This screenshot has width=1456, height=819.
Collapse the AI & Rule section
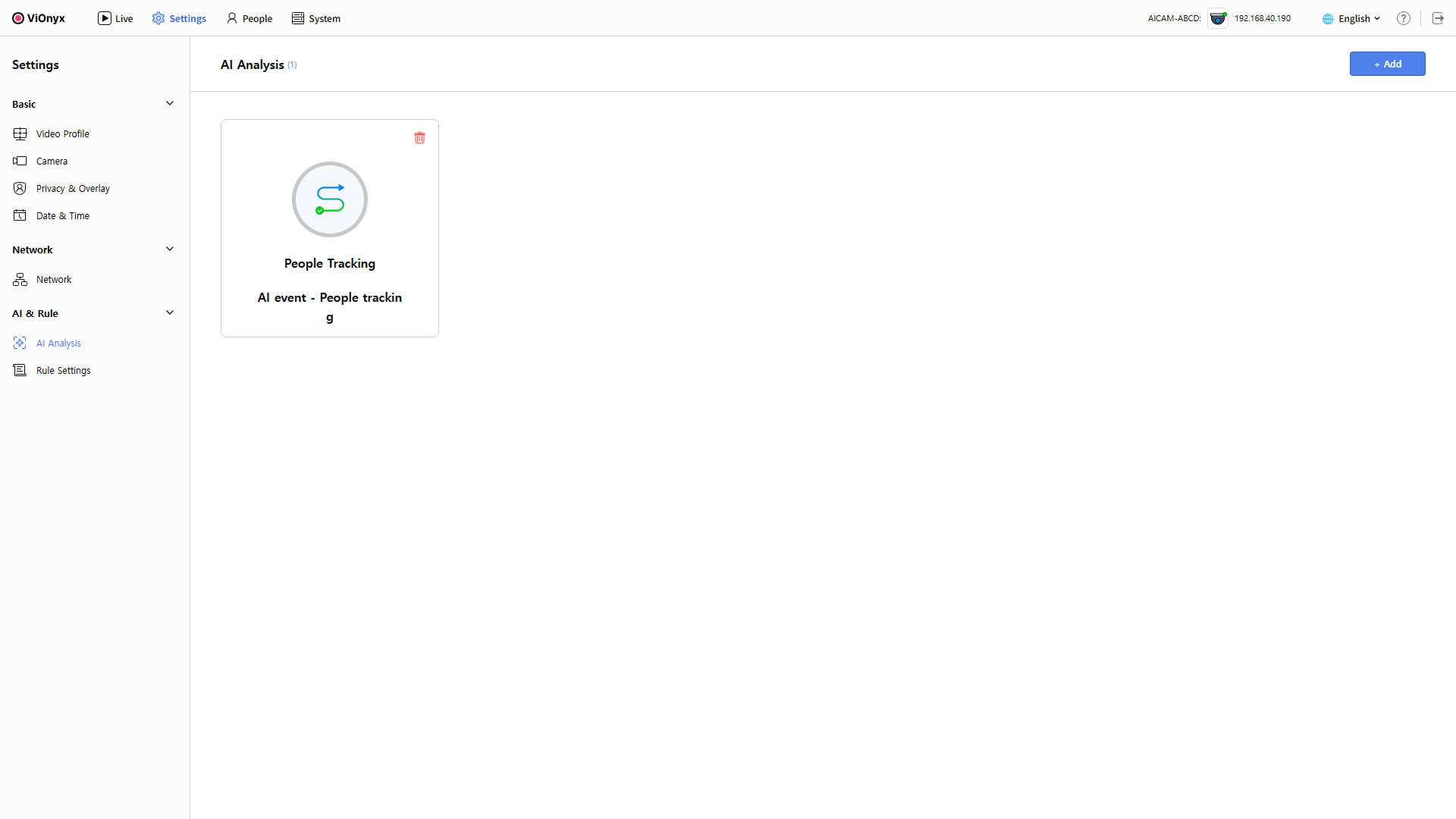(x=170, y=312)
